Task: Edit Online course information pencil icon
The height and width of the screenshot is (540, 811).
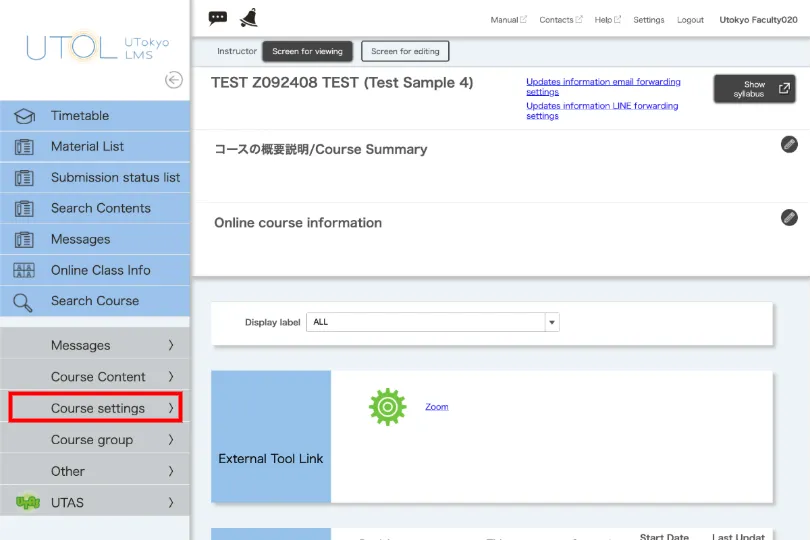Action: coord(789,218)
